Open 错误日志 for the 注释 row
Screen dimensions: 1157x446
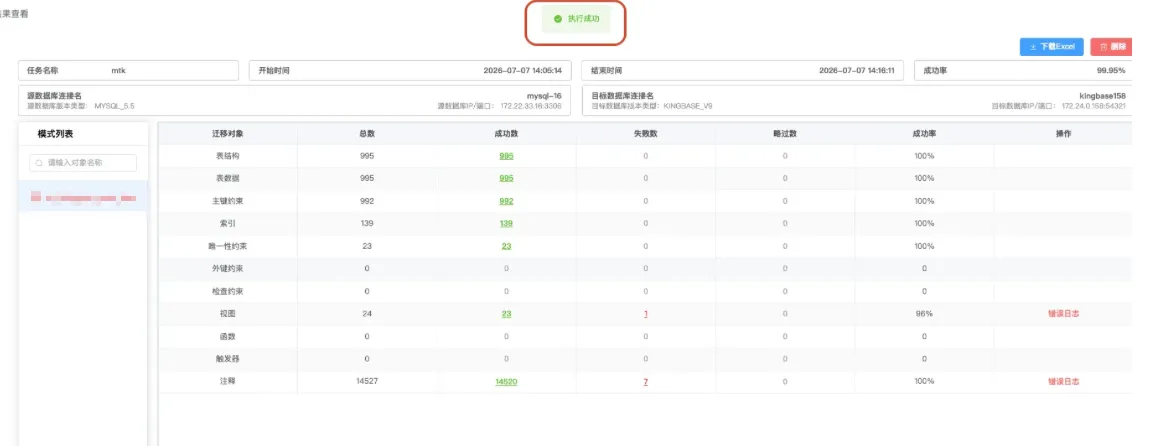(x=1063, y=382)
